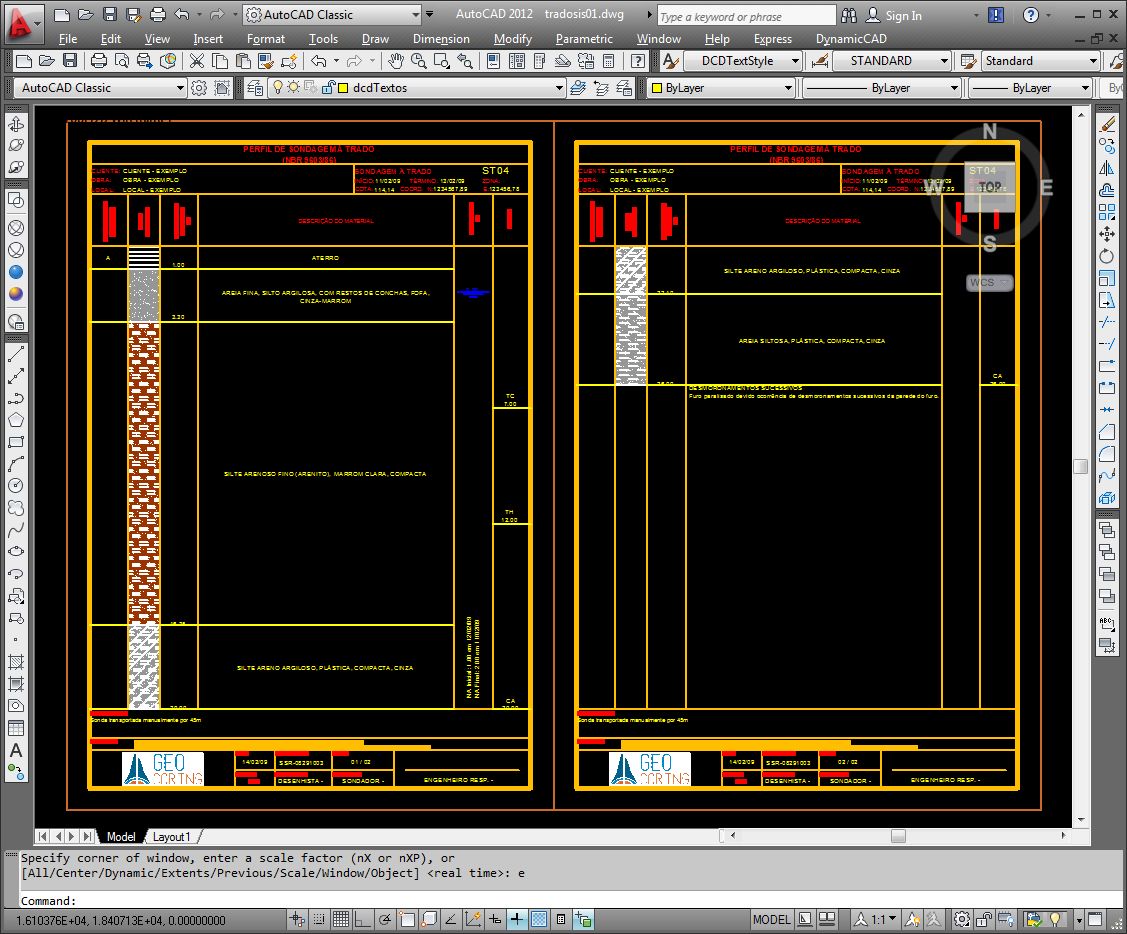Select the Rotate tool
Viewport: 1127px width, 934px height.
(x=1107, y=256)
